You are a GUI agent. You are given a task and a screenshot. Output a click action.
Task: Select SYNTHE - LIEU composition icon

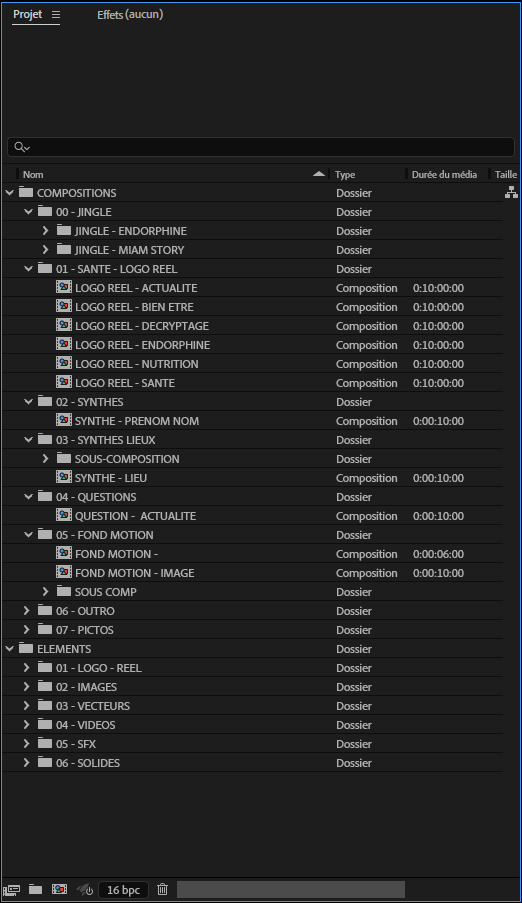click(64, 477)
